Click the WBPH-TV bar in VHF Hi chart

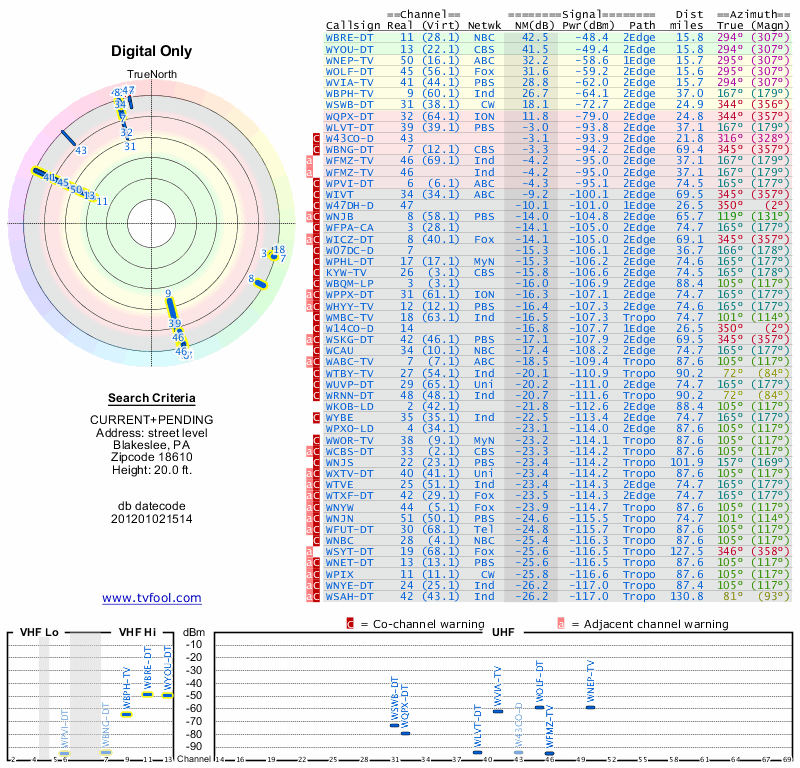click(127, 714)
